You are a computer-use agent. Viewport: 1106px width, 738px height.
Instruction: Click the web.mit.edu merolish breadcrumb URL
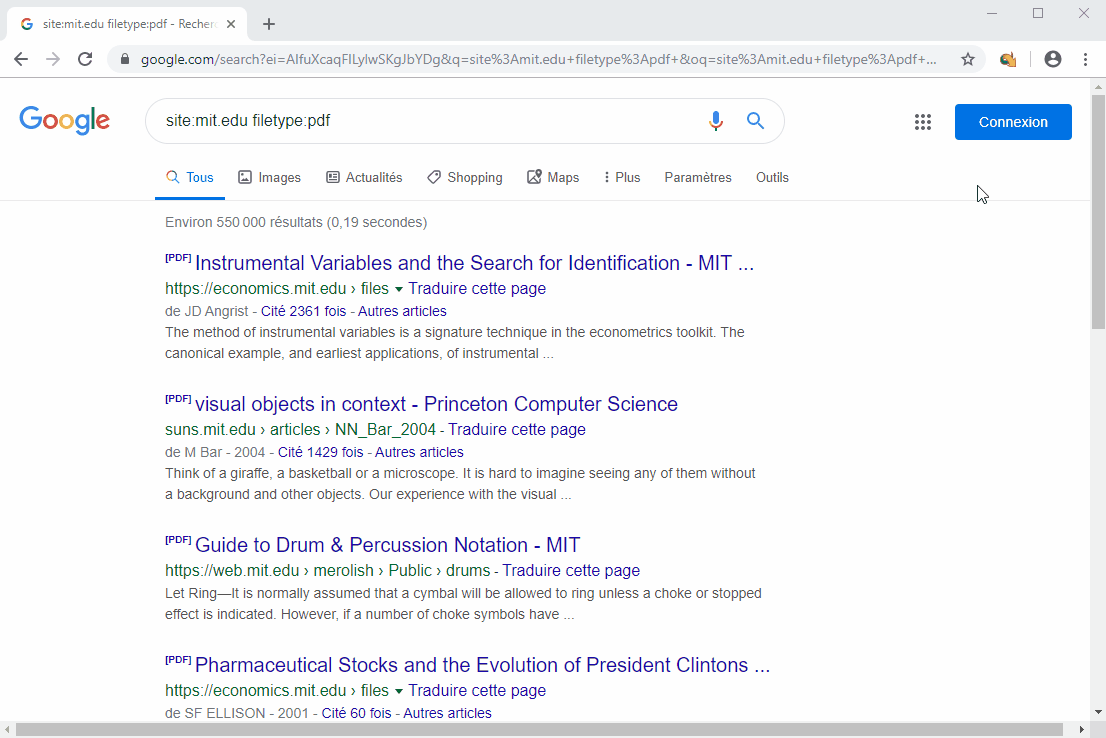click(327, 571)
